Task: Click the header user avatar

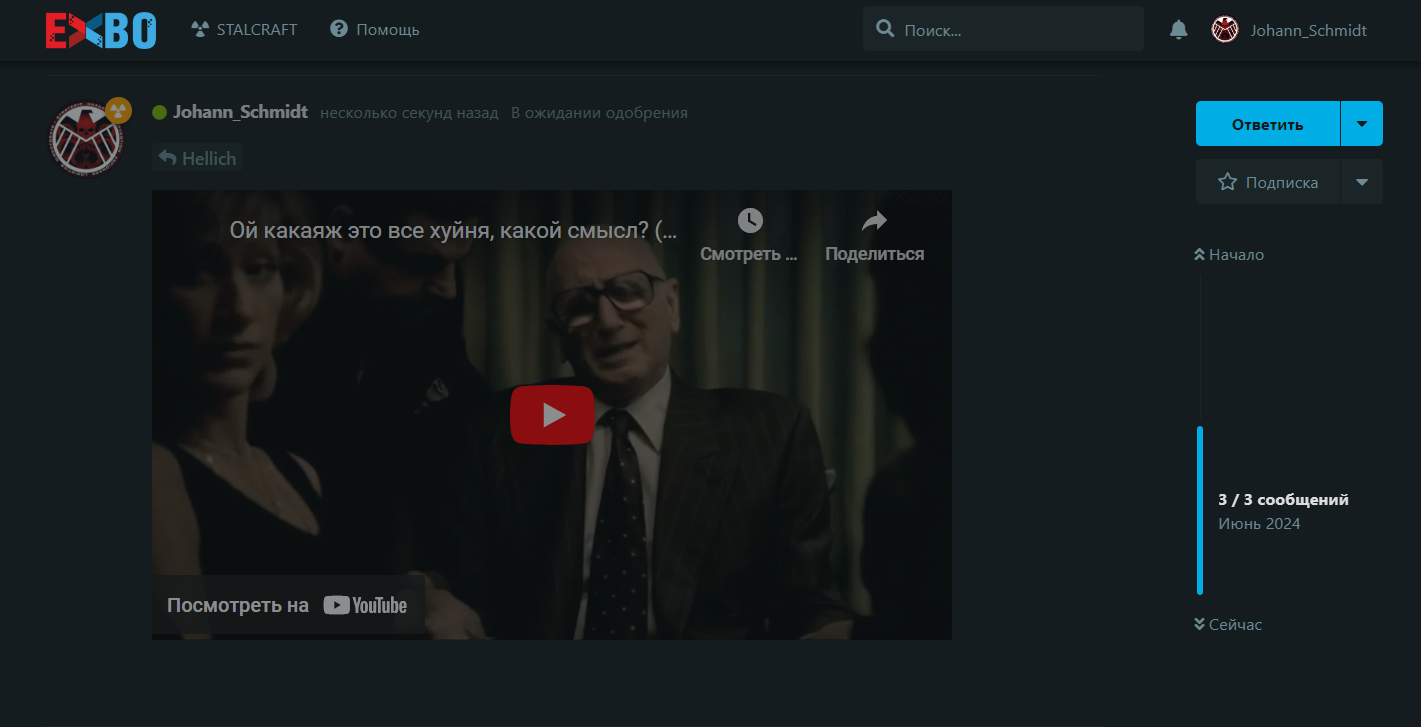Action: pyautogui.click(x=1225, y=30)
